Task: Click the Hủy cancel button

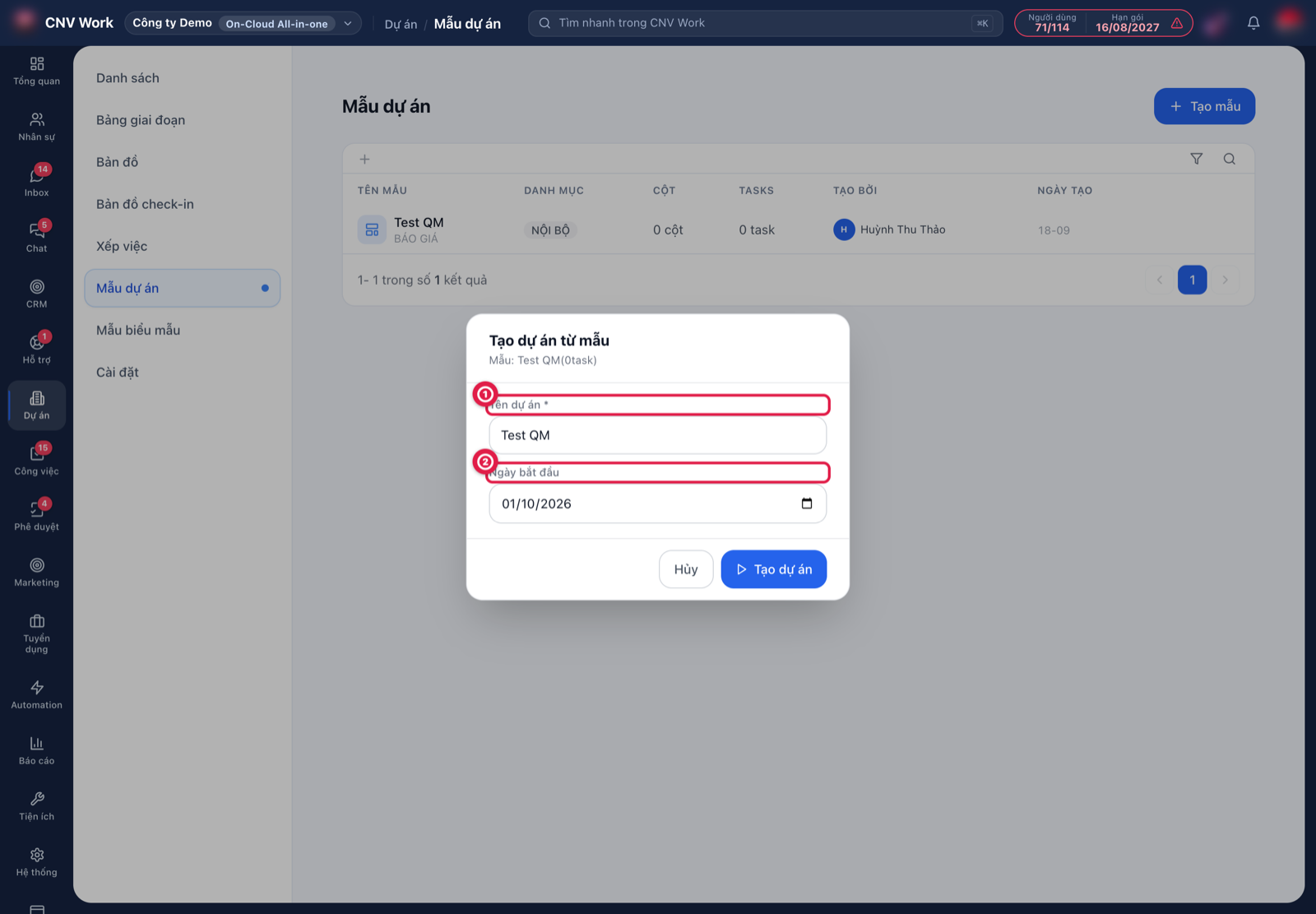Action: click(x=686, y=569)
